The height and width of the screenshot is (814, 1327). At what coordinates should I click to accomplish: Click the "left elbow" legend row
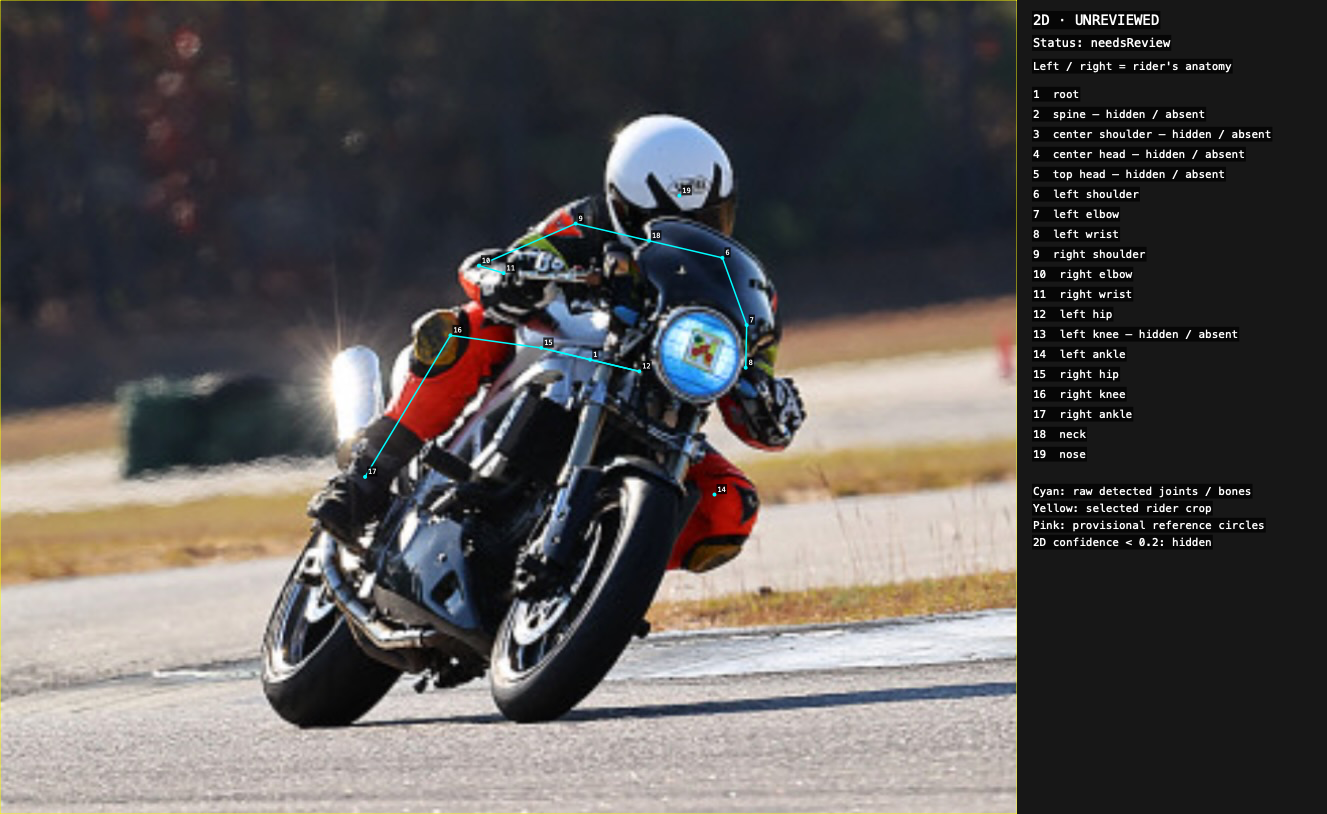[x=1076, y=214]
